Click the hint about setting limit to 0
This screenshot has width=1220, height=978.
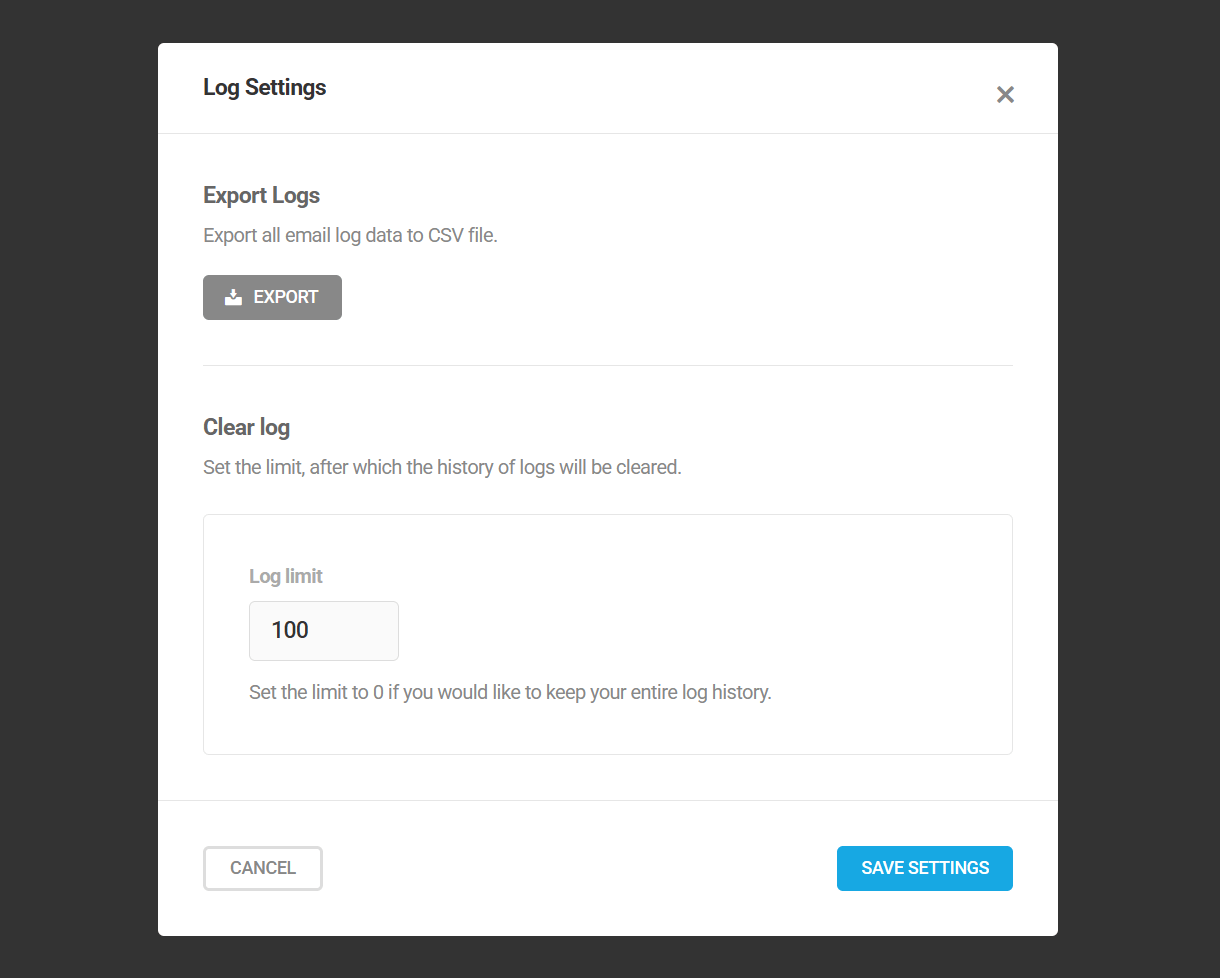coord(510,691)
